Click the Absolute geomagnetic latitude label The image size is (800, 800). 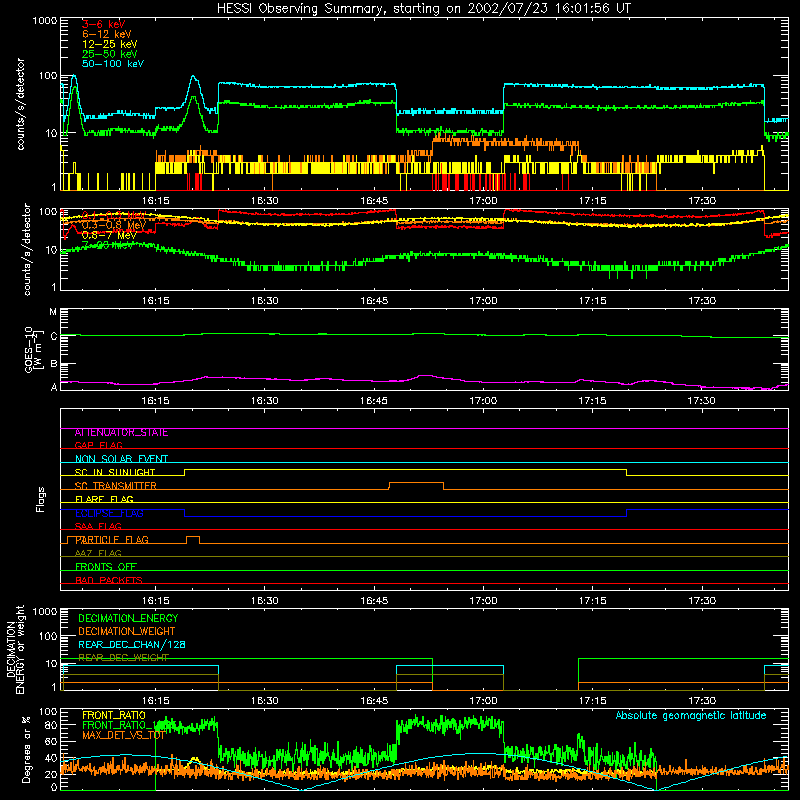pyautogui.click(x=691, y=716)
